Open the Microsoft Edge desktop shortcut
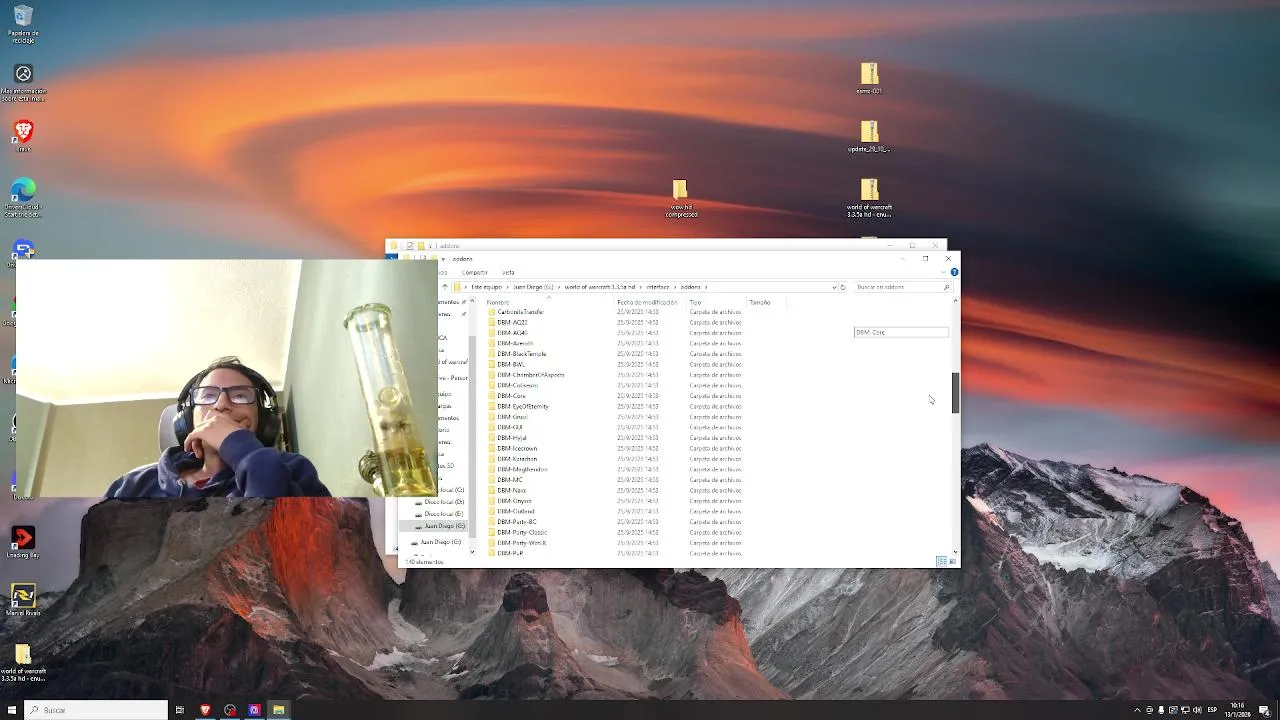Image resolution: width=1280 pixels, height=720 pixels. (23, 197)
